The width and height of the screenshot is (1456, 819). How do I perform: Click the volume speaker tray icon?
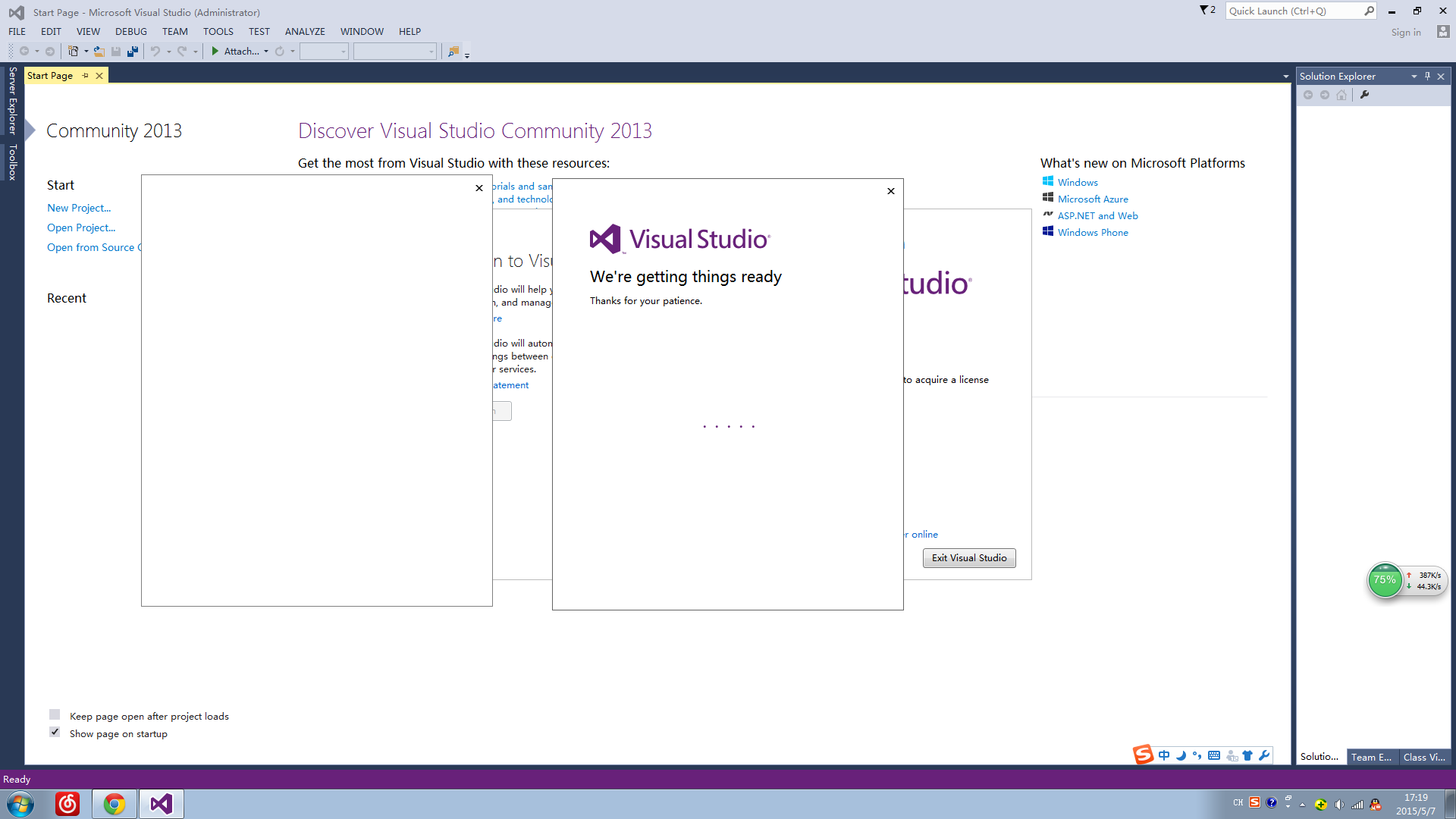(1339, 805)
